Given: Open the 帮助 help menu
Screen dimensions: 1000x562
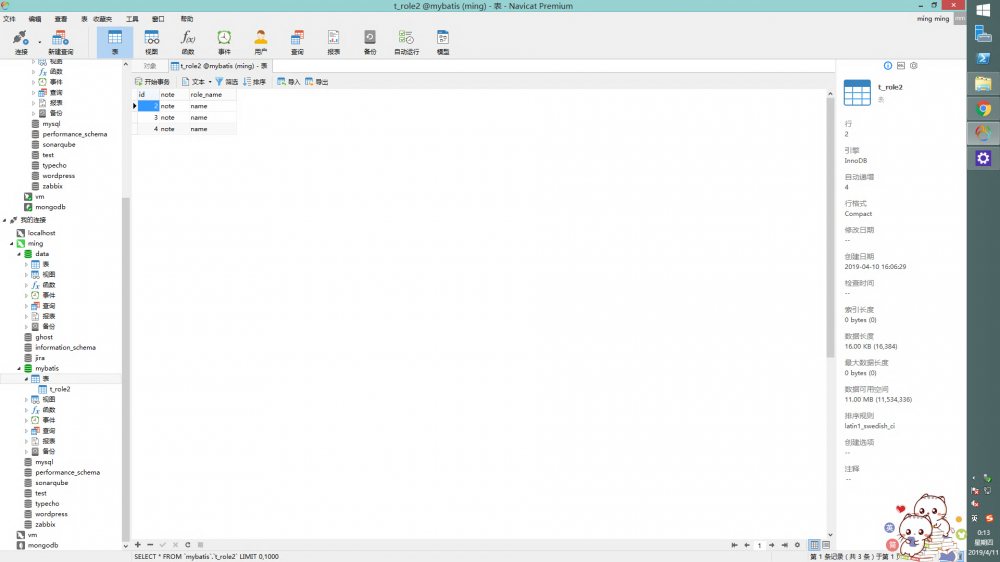Looking at the screenshot, I should [x=187, y=19].
